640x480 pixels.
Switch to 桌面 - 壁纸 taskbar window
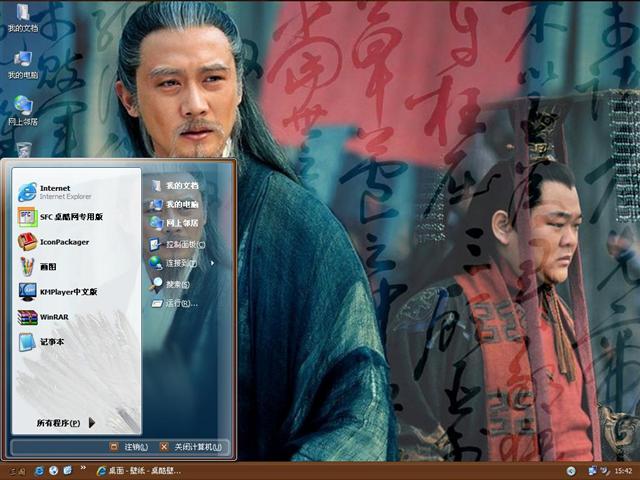(x=139, y=471)
